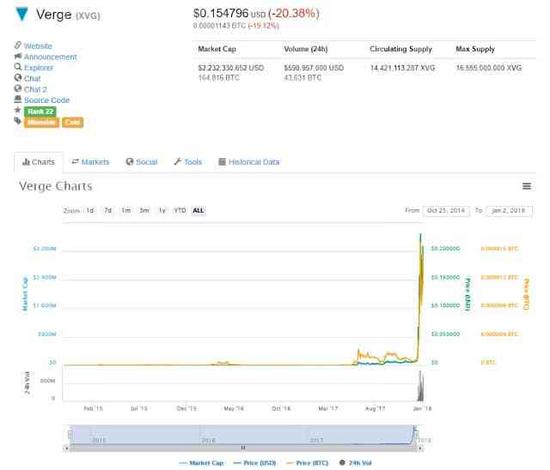This screenshot has height=470, width=550.
Task: Click the tag icon beside the orange labels
Action: [x=18, y=121]
